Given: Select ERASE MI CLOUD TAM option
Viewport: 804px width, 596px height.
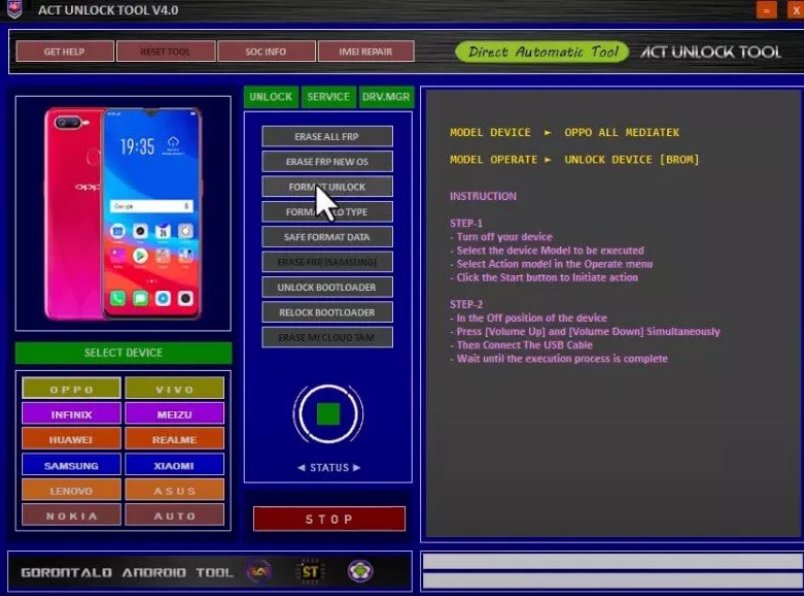Looking at the screenshot, I should pyautogui.click(x=327, y=337).
